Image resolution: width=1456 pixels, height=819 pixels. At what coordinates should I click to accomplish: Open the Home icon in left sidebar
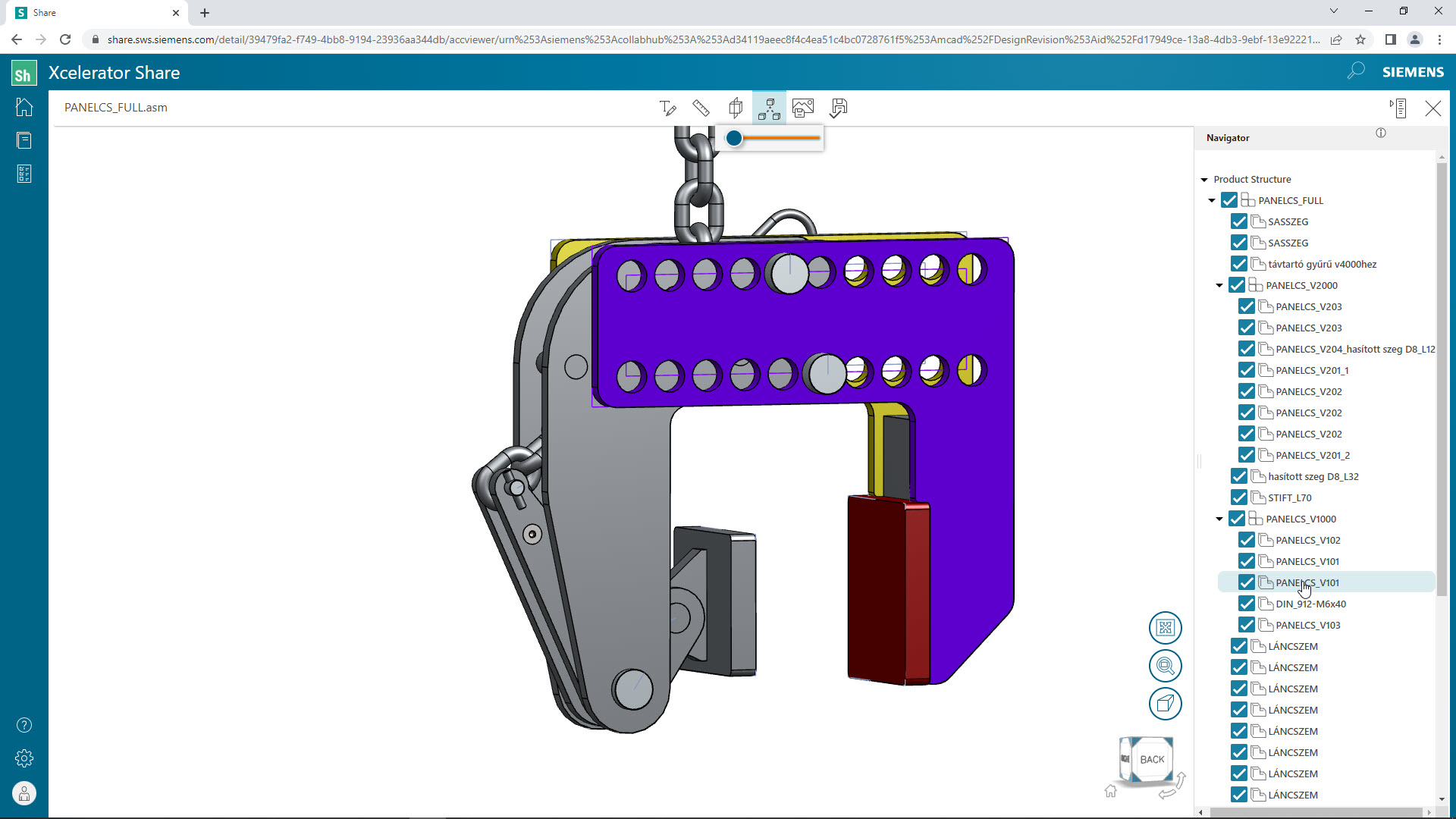[x=24, y=107]
